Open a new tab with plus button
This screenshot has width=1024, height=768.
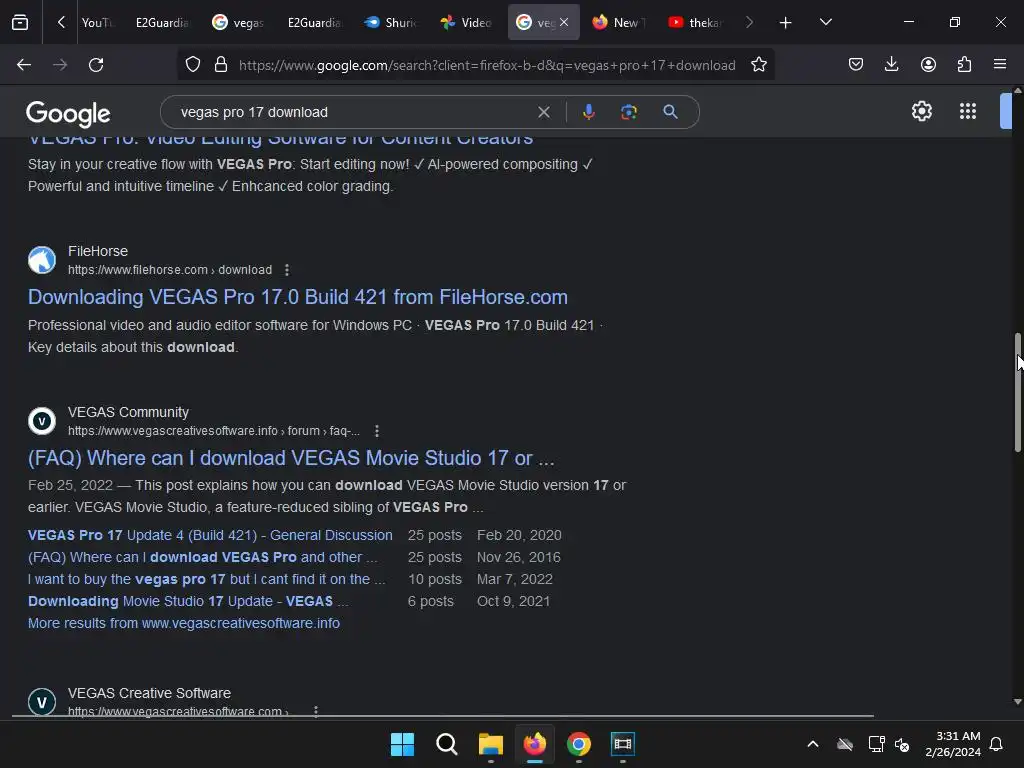(786, 22)
